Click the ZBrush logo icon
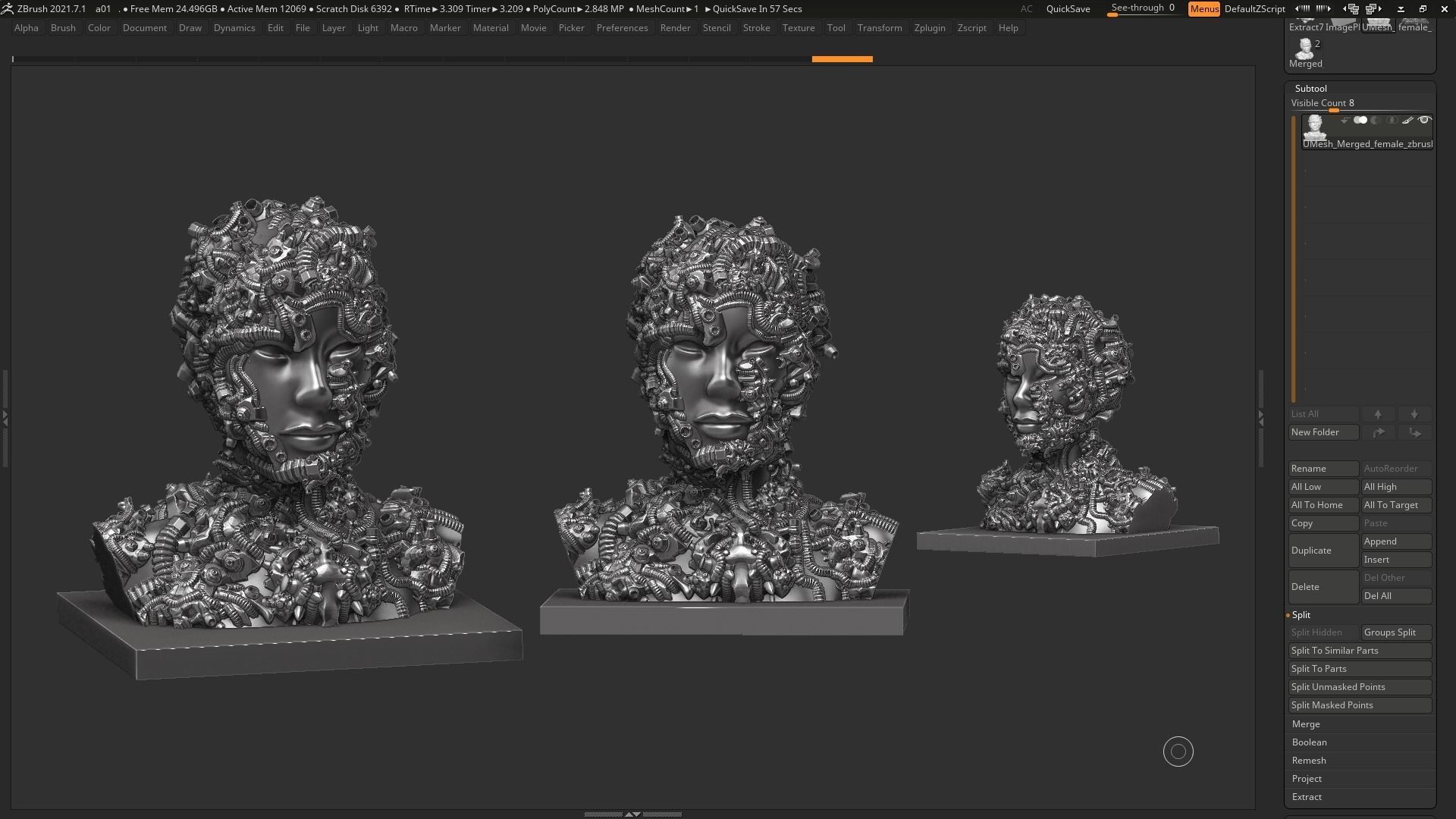The height and width of the screenshot is (819, 1456). tap(7, 8)
